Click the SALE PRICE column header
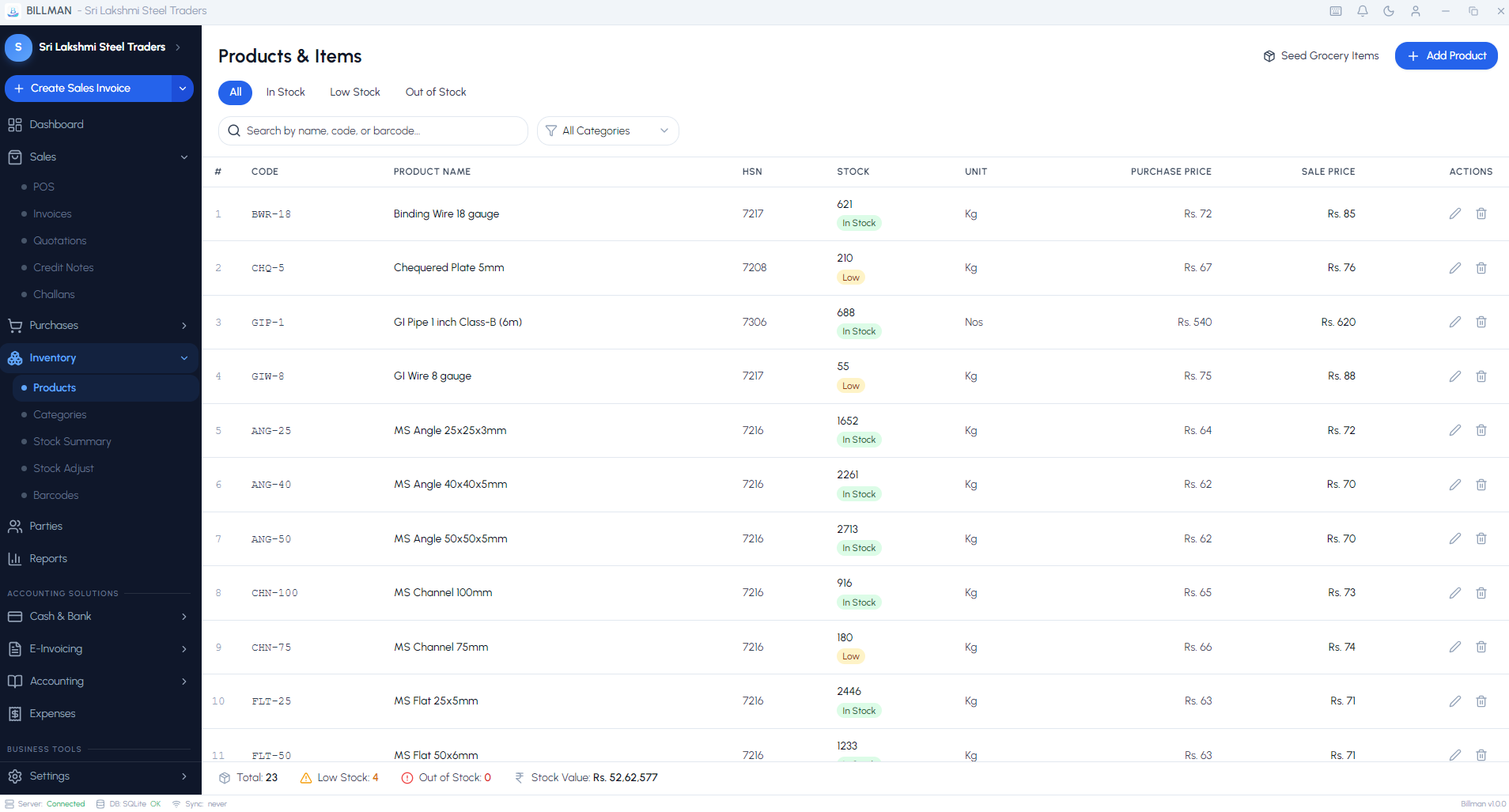Image resolution: width=1509 pixels, height=812 pixels. tap(1328, 172)
